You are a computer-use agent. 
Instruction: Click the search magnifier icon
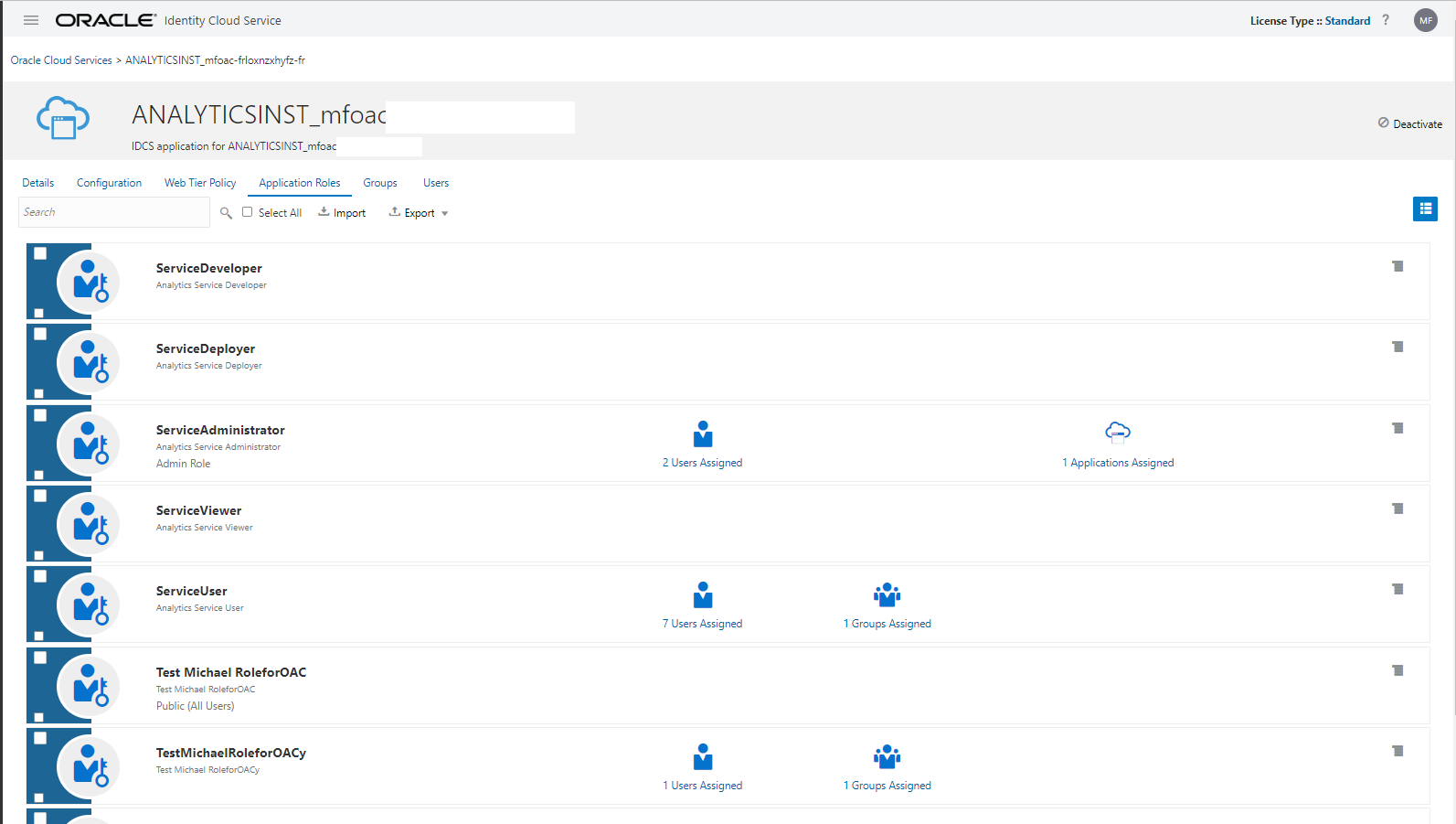(226, 213)
